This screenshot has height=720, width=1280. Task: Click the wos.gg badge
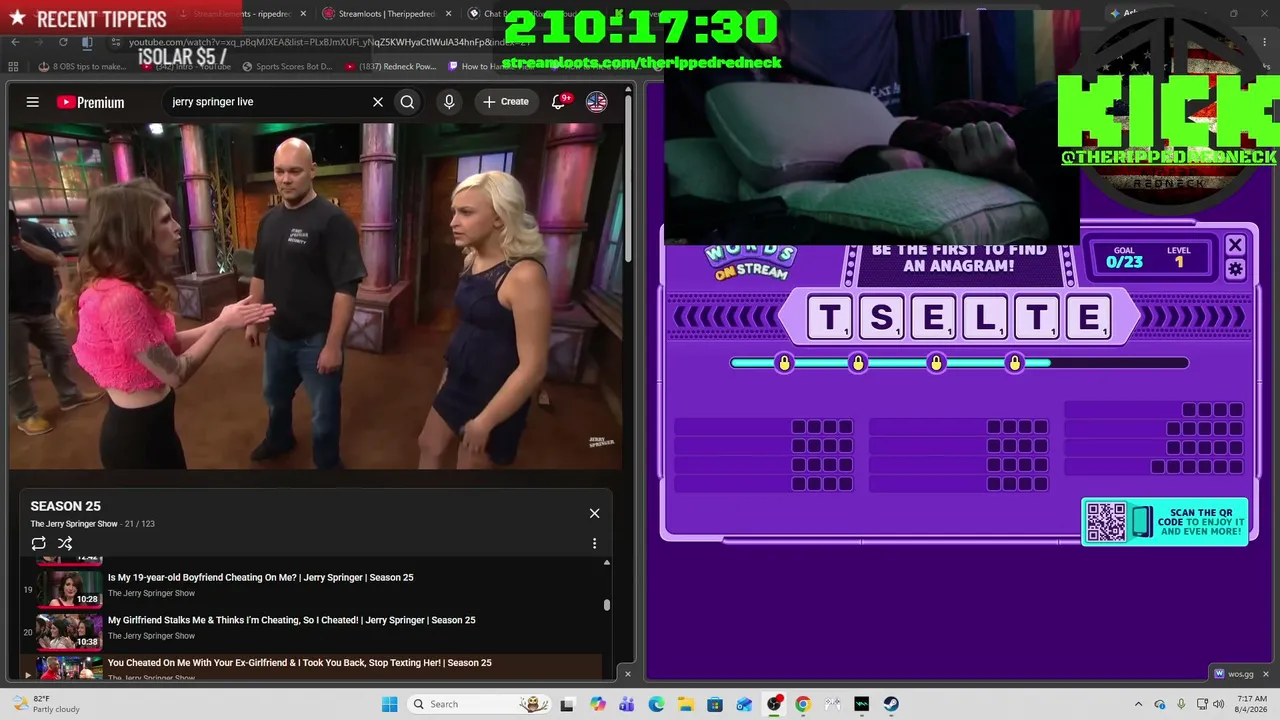[1233, 673]
